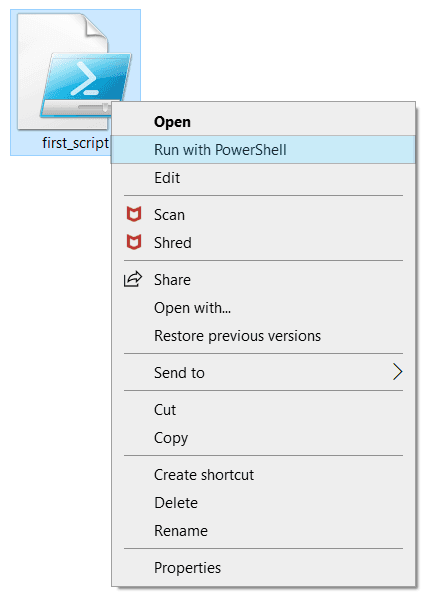437x599 pixels.
Task: Choose Open from the context menu
Action: pyautogui.click(x=263, y=122)
